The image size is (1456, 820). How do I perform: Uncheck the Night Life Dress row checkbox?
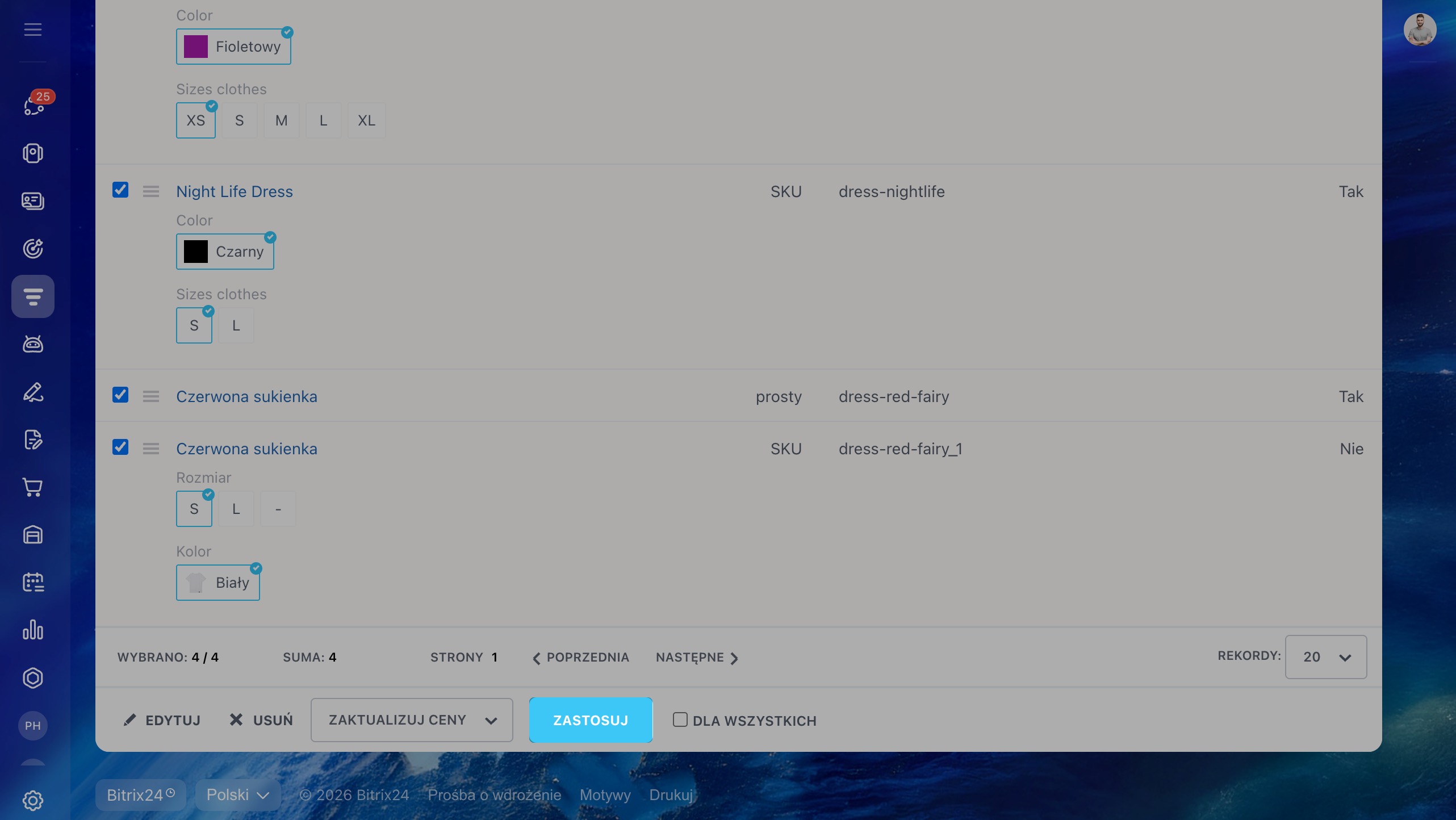[120, 190]
